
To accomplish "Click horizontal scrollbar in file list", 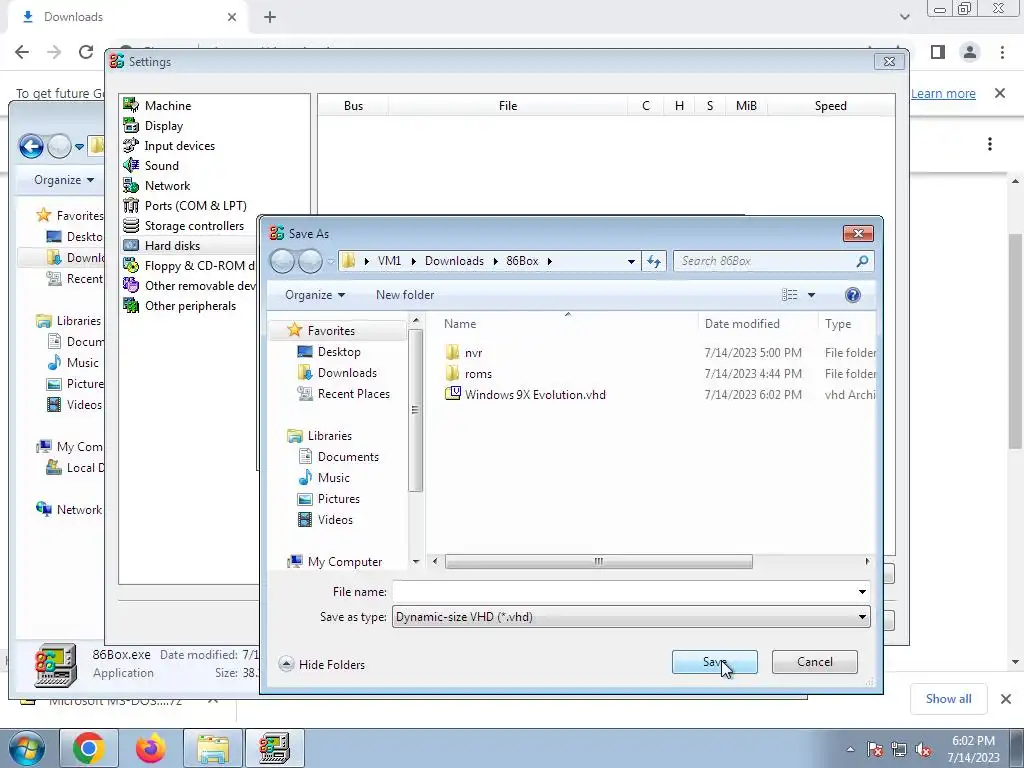I will pos(598,562).
